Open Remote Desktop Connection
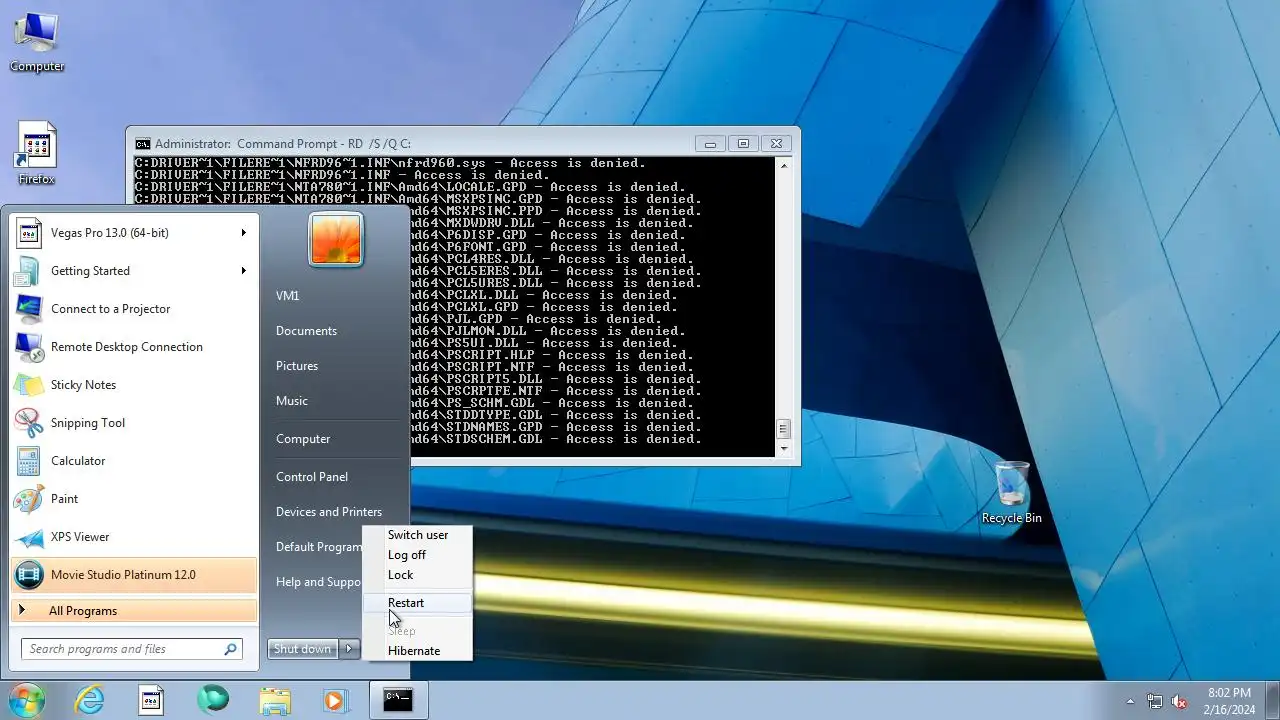Image resolution: width=1280 pixels, height=720 pixels. coord(134,347)
